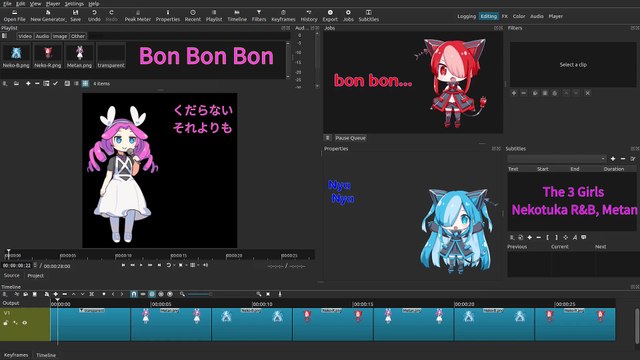Toggle ripple markers in the timeline toolbar
The height and width of the screenshot is (360, 640).
click(x=170, y=294)
